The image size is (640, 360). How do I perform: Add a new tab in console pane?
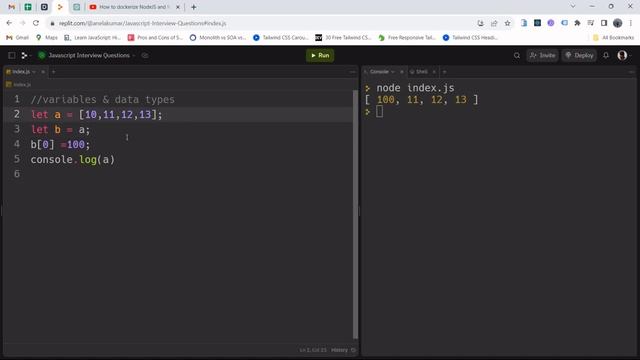pos(444,72)
